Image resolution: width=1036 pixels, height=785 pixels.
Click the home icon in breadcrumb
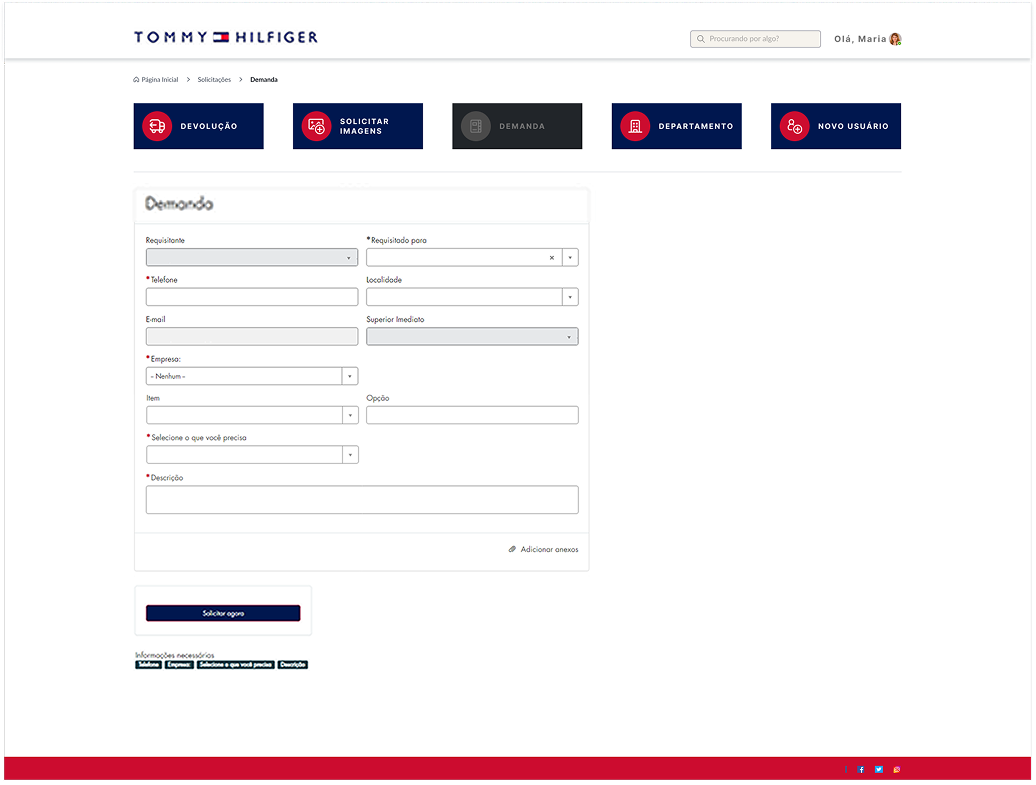(136, 80)
